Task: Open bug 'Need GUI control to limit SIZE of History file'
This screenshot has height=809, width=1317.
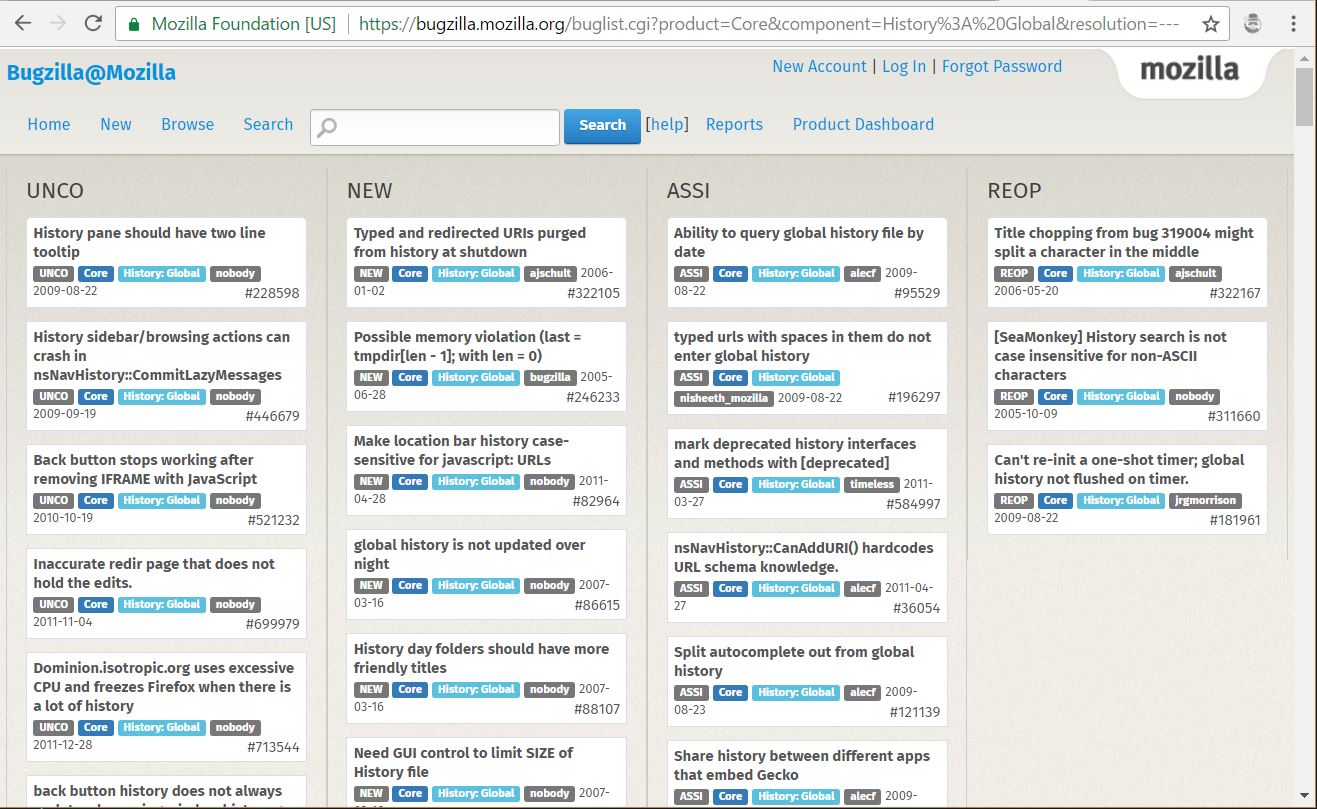Action: point(463,762)
